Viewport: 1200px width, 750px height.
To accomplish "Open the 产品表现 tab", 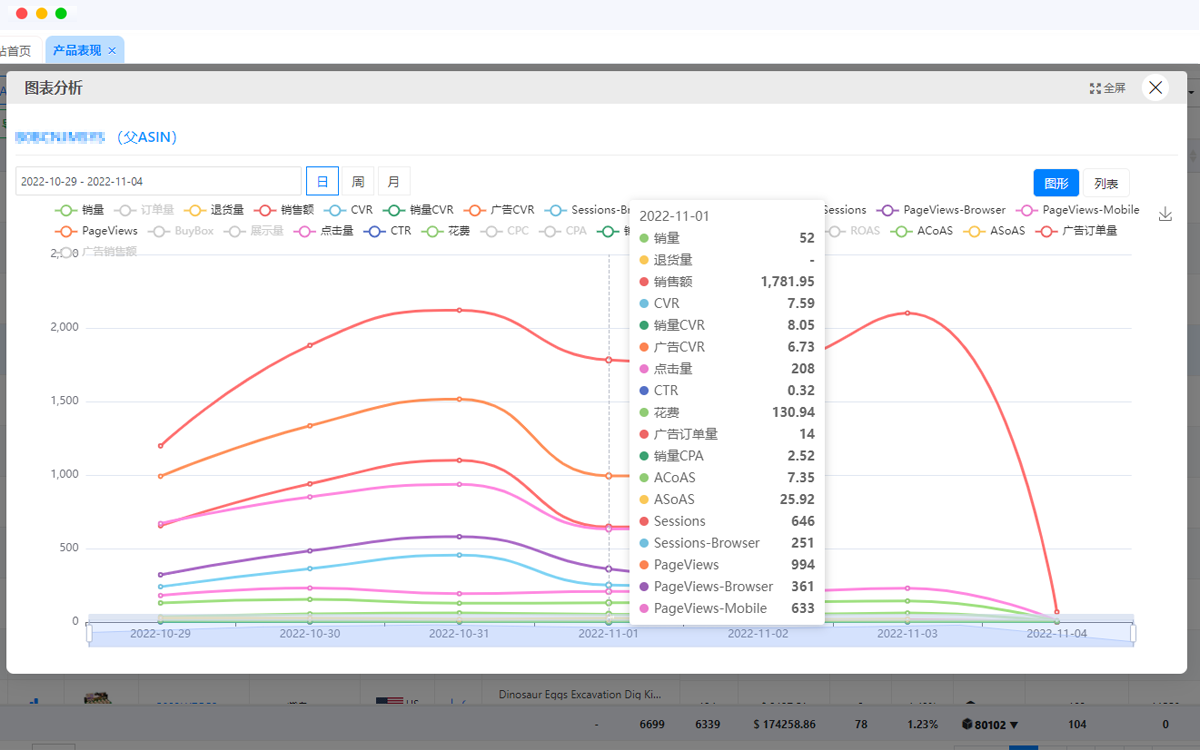I will pos(79,50).
